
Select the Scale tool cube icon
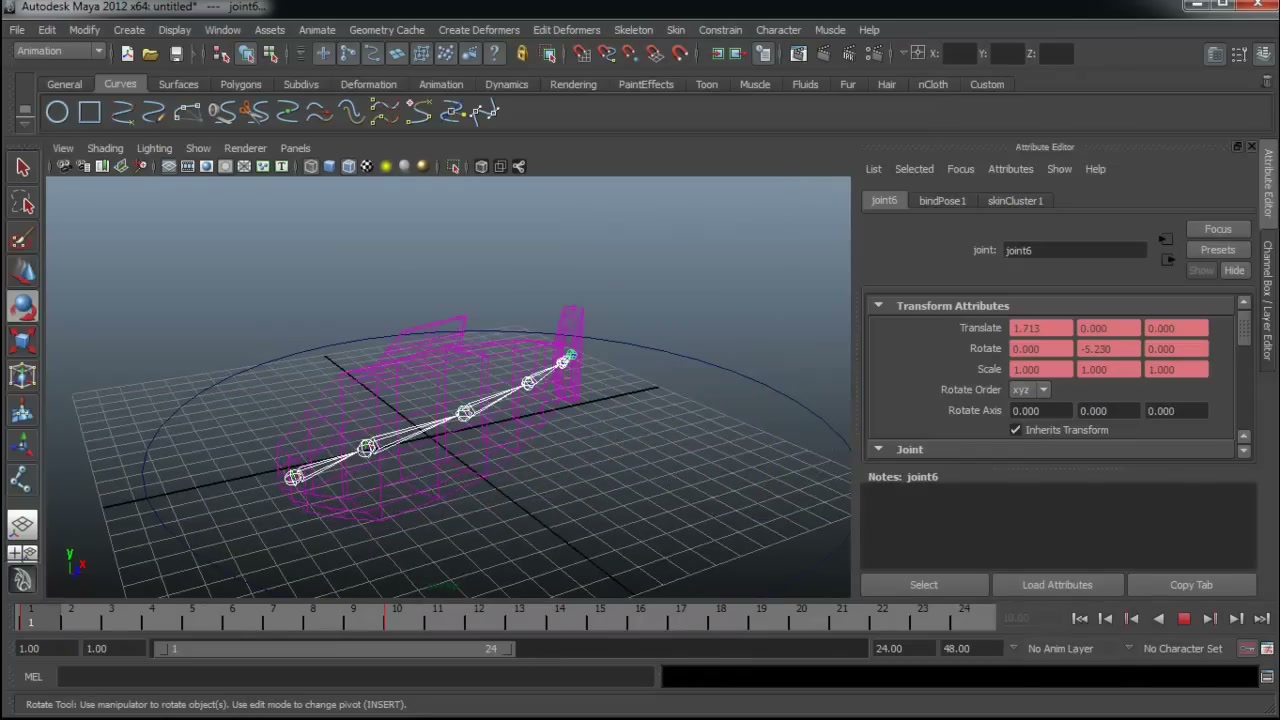pyautogui.click(x=23, y=342)
